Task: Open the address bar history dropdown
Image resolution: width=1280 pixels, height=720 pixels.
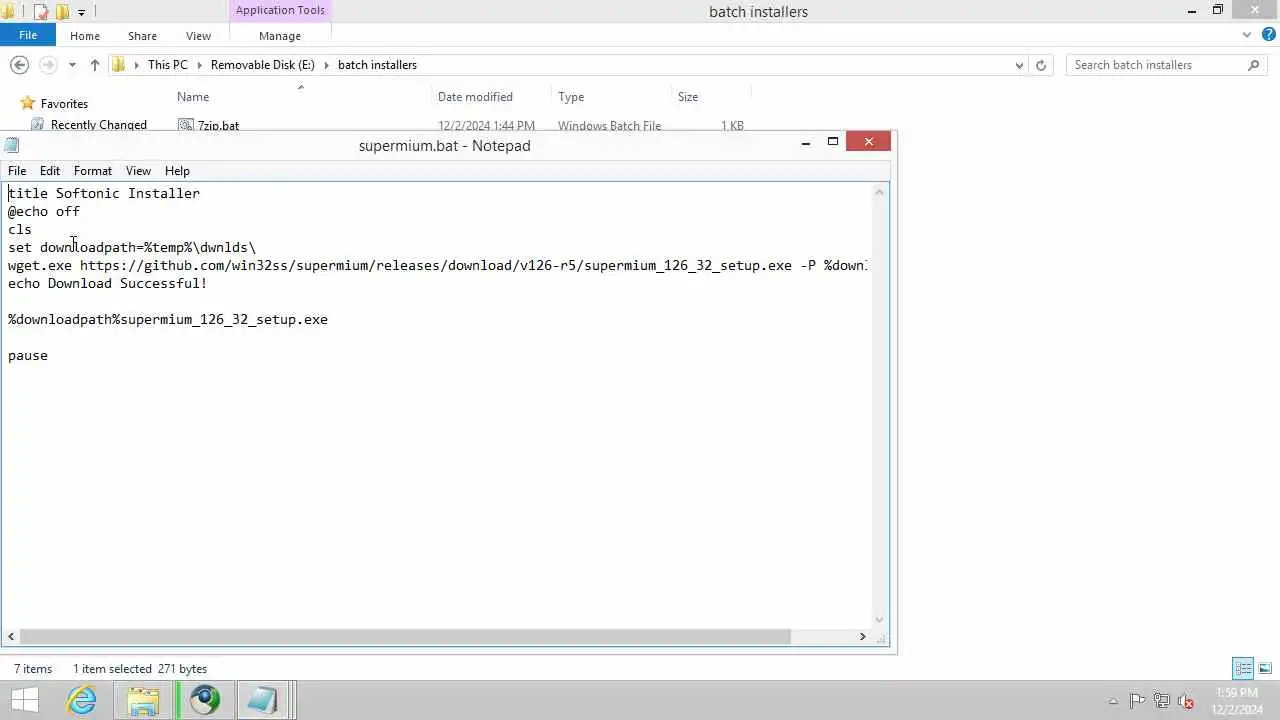Action: click(1019, 65)
